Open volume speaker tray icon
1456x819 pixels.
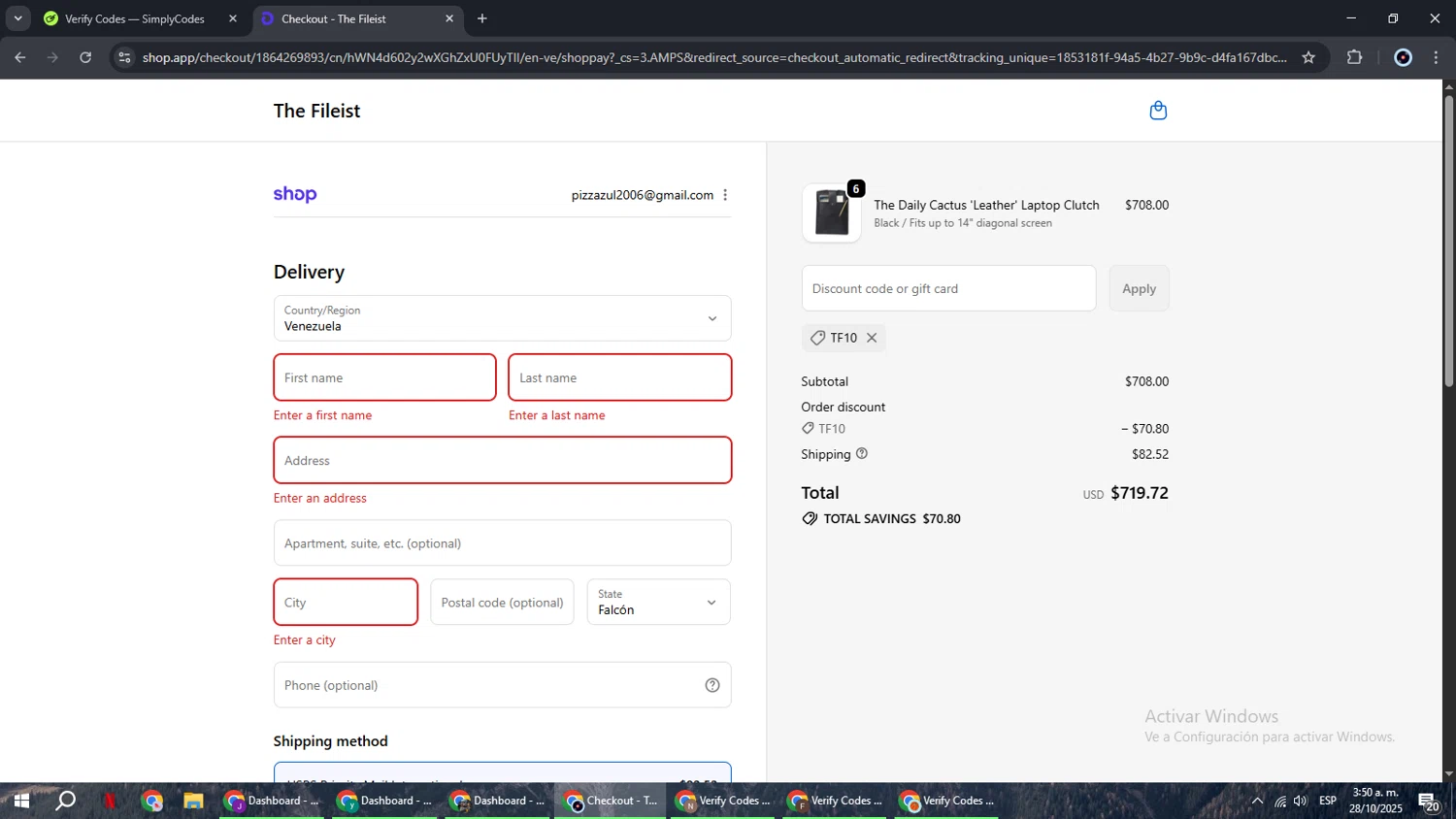point(1301,801)
